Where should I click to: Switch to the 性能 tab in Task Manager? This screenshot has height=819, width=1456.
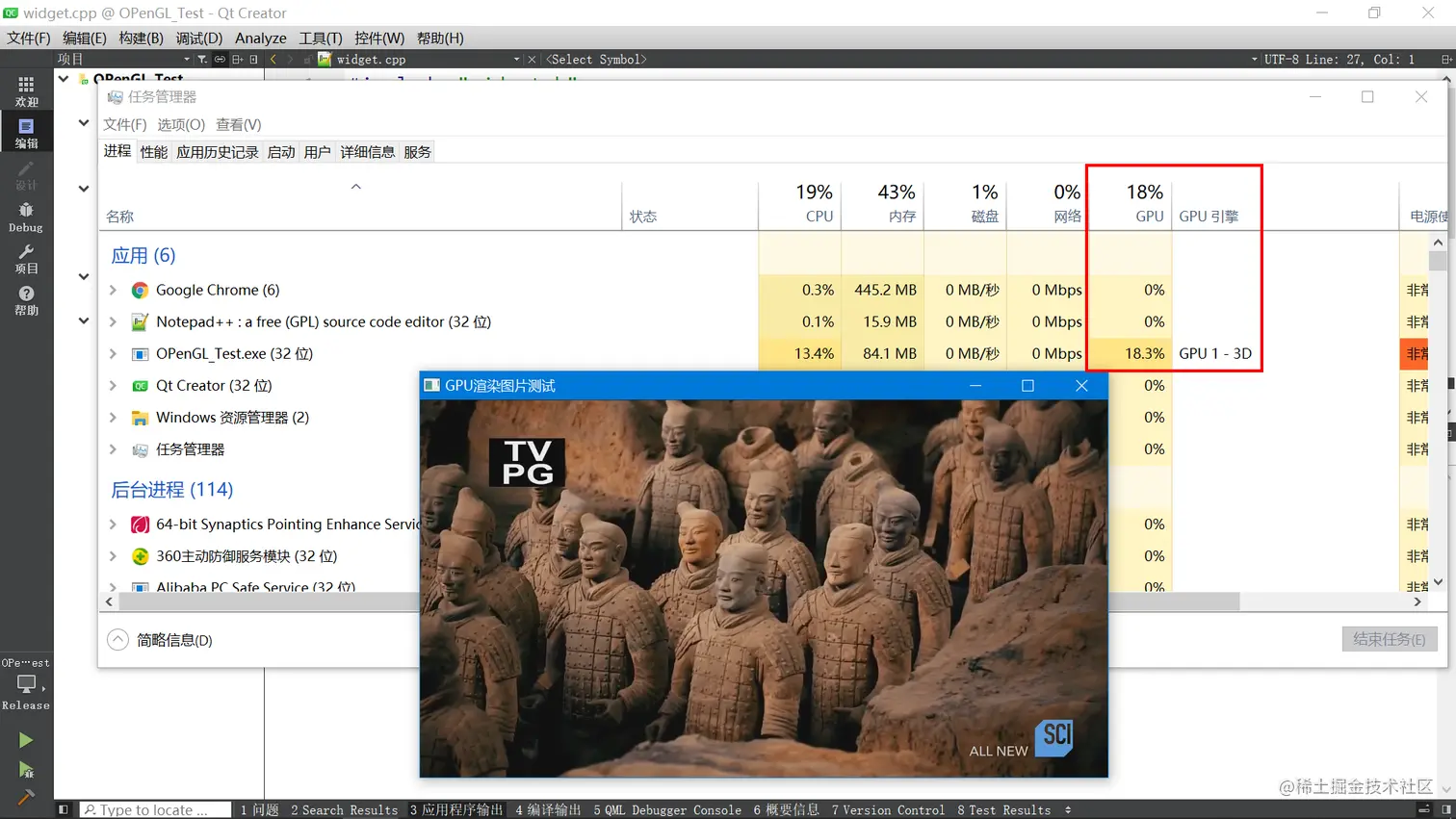152,151
